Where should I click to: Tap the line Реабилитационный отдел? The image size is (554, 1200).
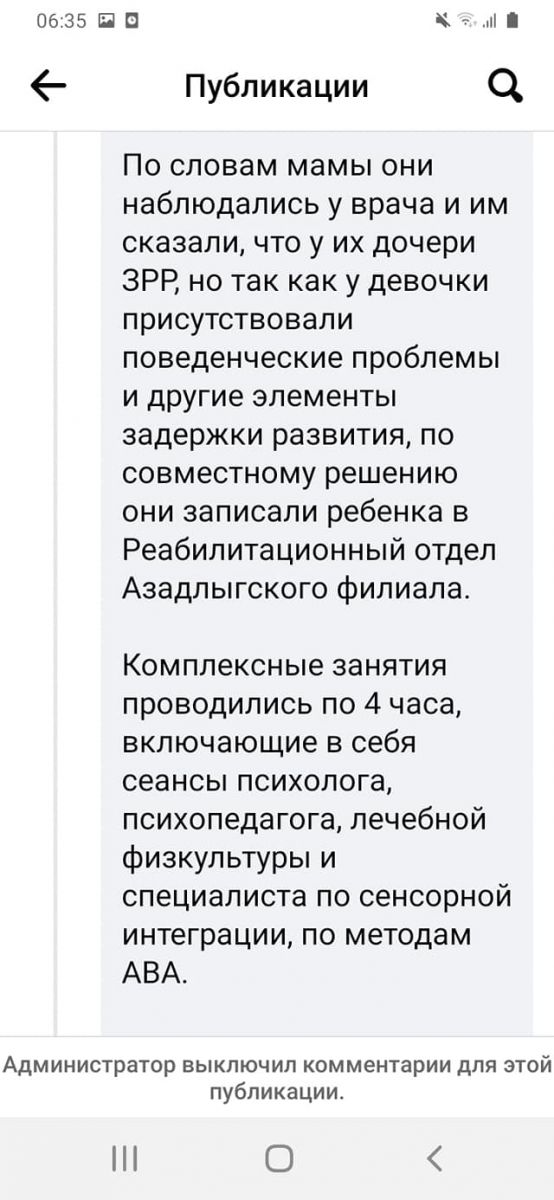tap(309, 551)
